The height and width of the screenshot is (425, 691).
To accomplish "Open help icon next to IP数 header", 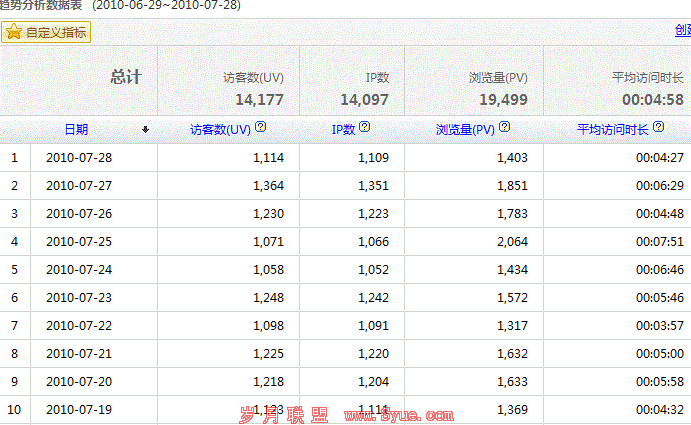I will pos(365,128).
